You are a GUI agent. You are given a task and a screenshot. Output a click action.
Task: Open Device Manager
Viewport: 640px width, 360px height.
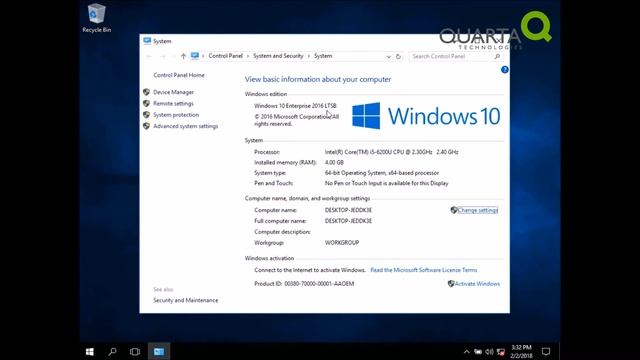[x=173, y=92]
